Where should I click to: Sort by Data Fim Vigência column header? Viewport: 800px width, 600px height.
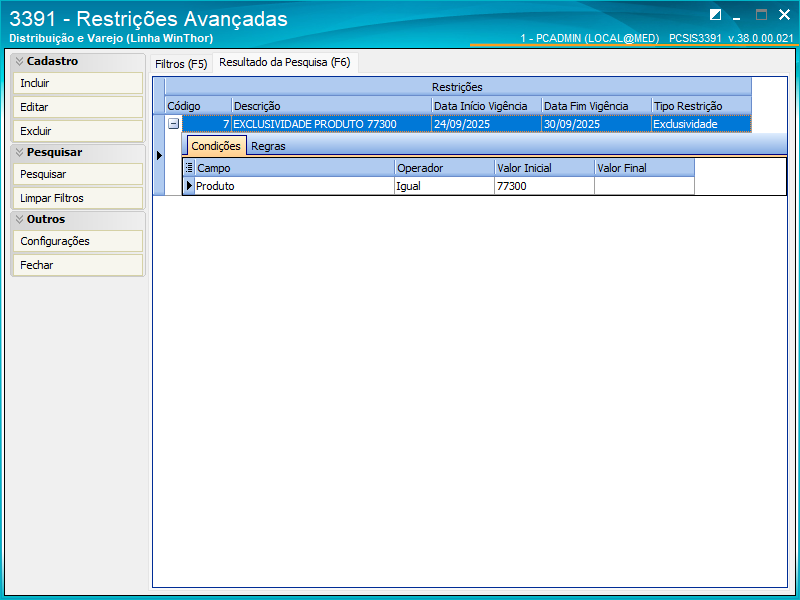(596, 106)
